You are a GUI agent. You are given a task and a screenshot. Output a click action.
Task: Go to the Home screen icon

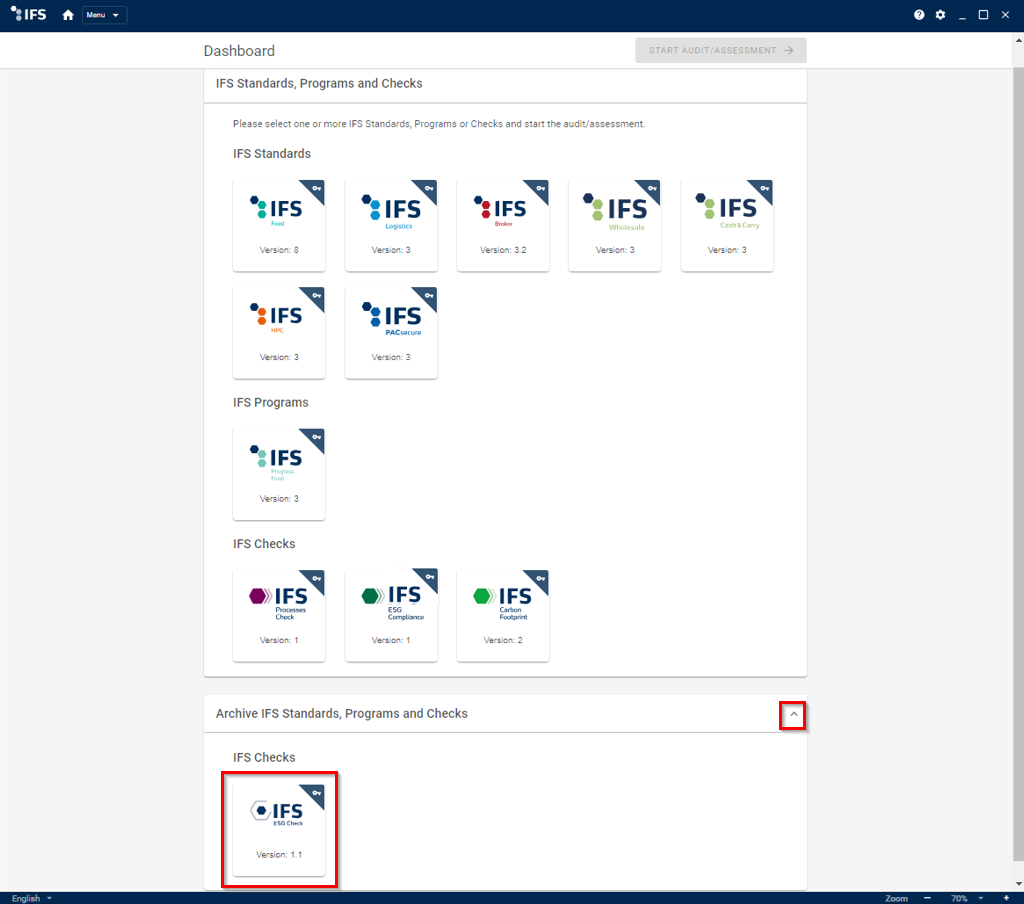coord(68,15)
